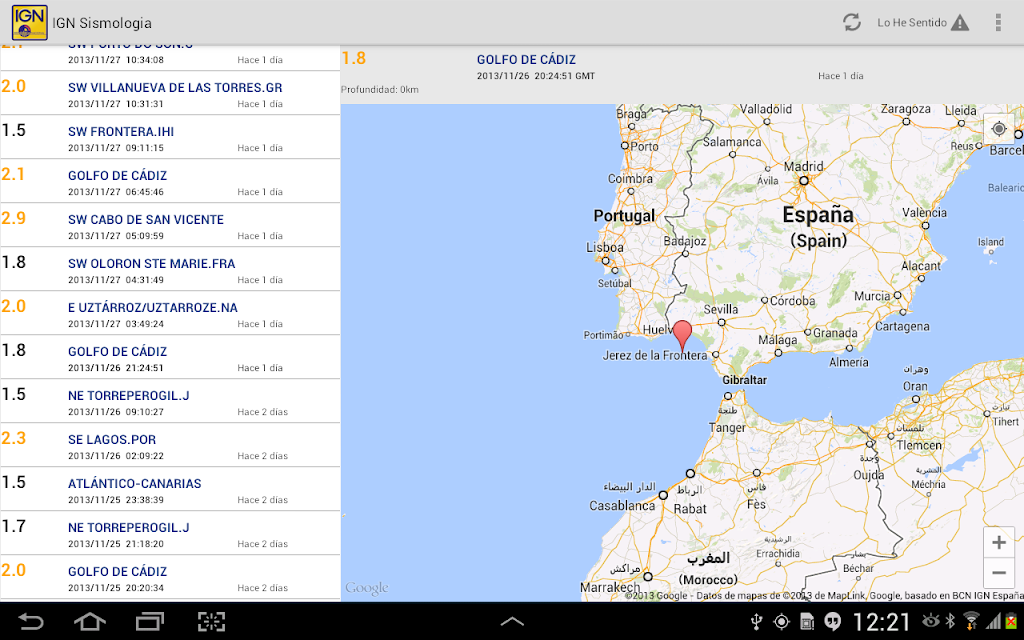Tap the Lo He Sentido warning button

[923, 23]
